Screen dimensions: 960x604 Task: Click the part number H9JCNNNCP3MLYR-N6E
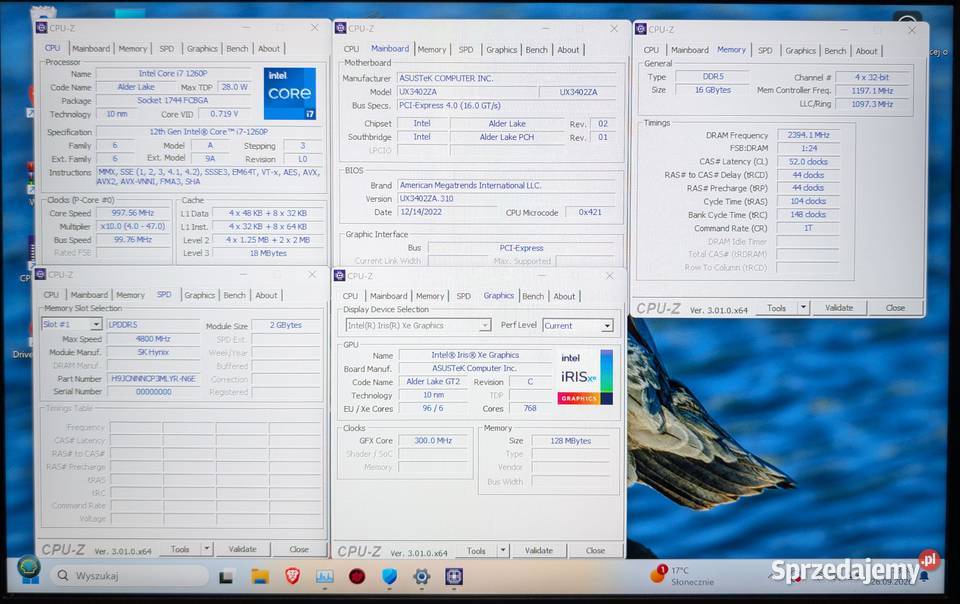153,379
